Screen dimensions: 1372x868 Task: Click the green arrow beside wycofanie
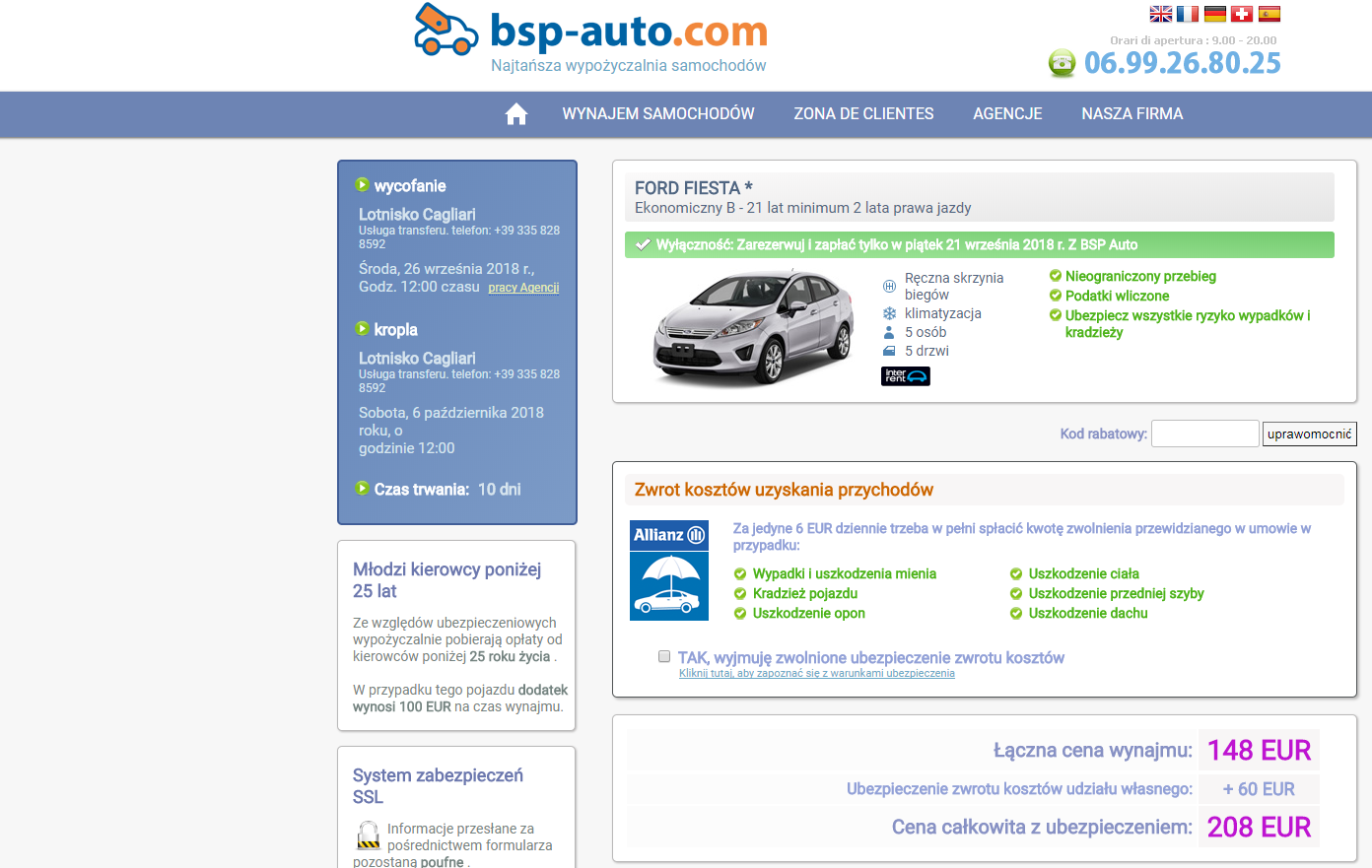(362, 184)
